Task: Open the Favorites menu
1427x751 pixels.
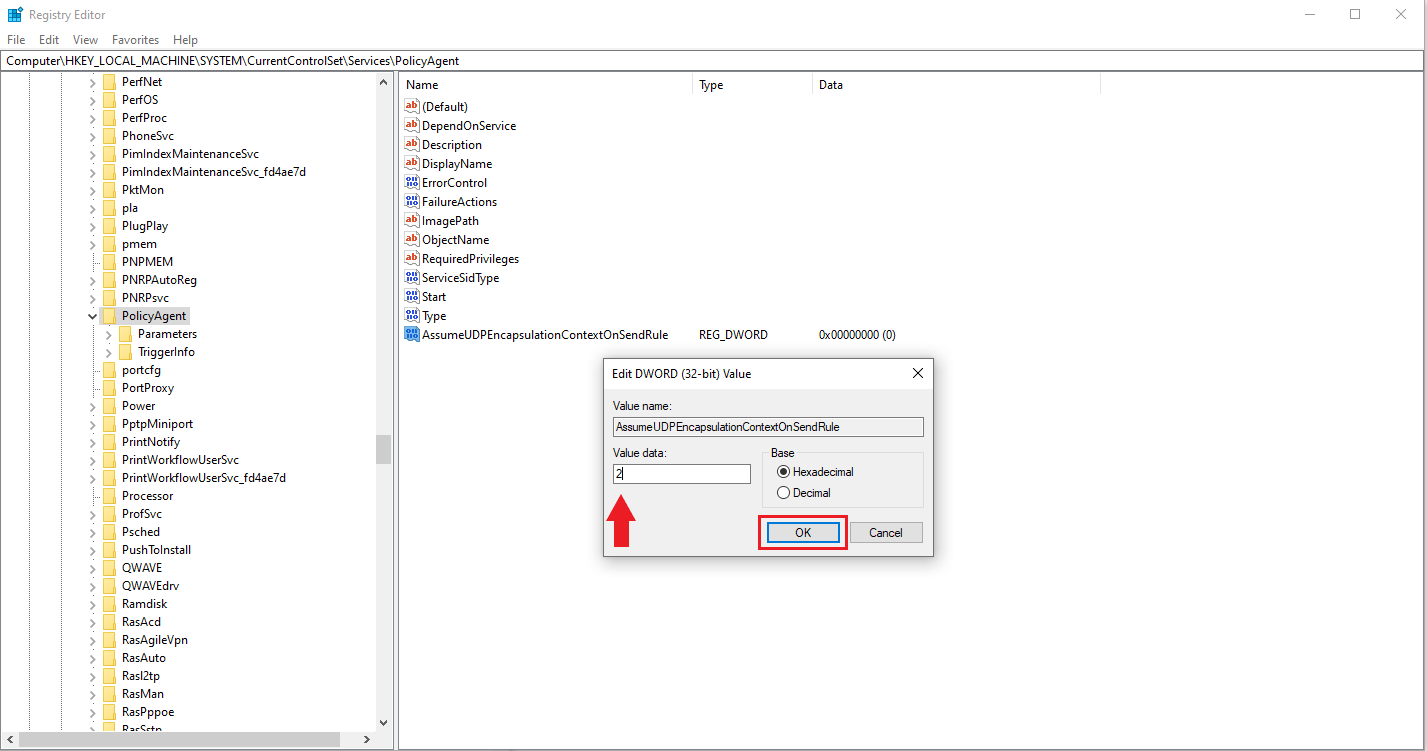Action: [x=135, y=40]
